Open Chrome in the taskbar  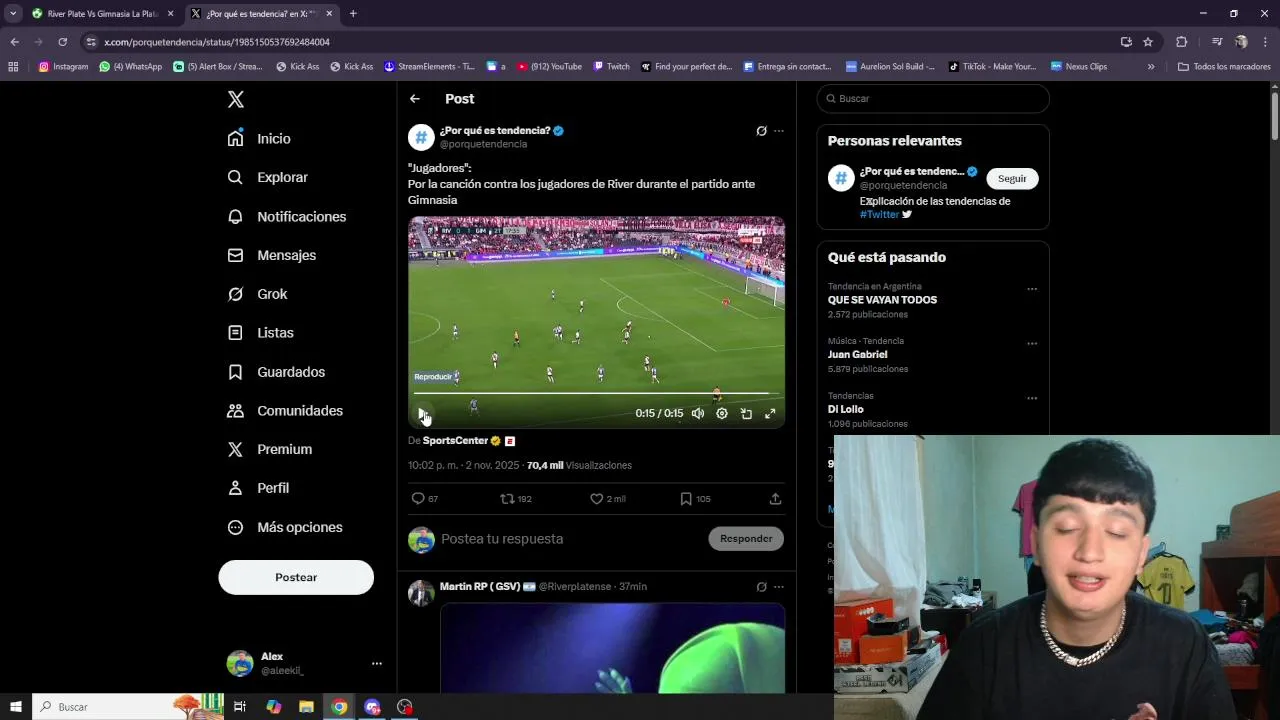pyautogui.click(x=339, y=707)
